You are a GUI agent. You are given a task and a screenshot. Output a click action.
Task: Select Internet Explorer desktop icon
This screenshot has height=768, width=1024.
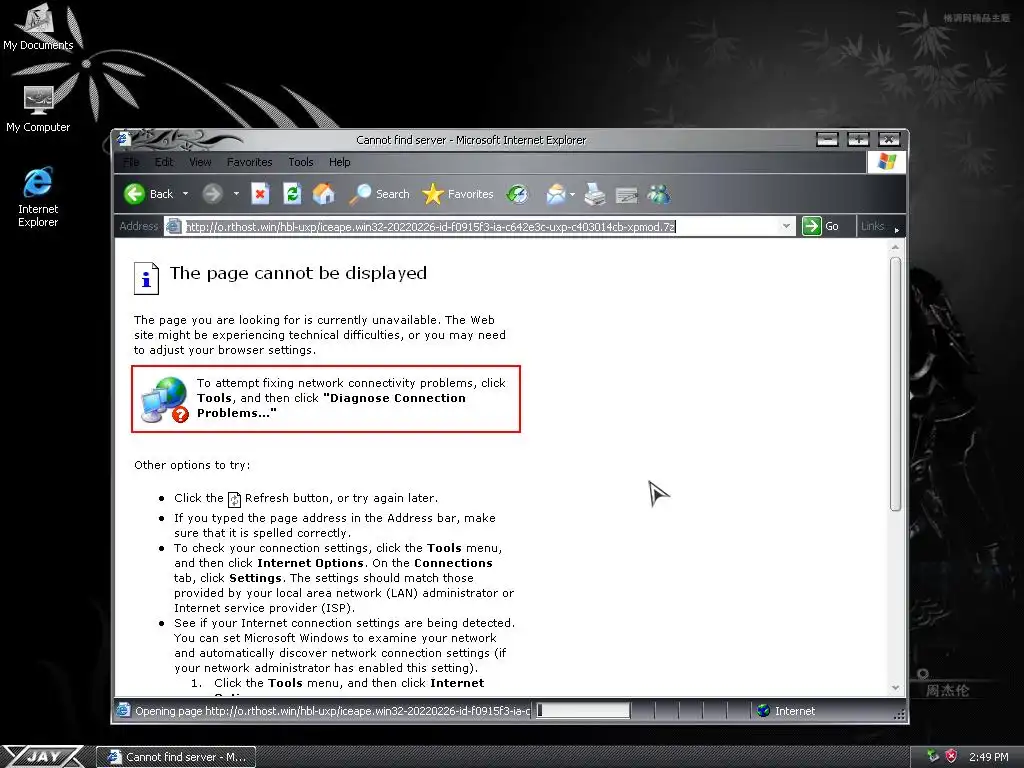tap(38, 197)
